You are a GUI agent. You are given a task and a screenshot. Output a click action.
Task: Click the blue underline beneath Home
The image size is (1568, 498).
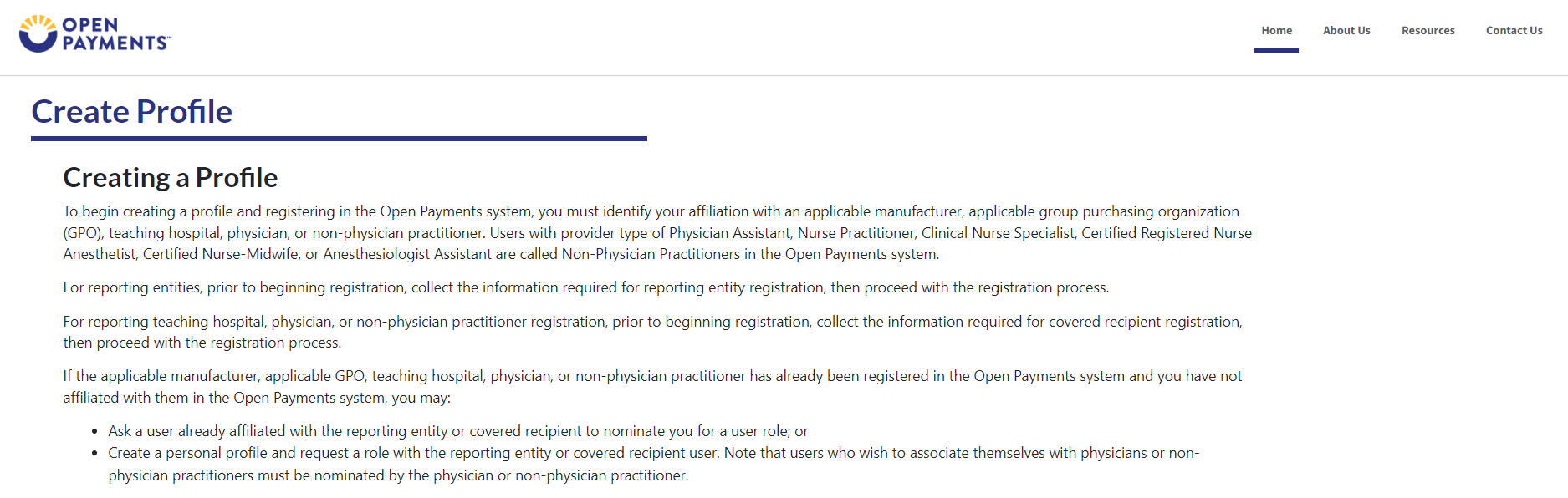1276,50
